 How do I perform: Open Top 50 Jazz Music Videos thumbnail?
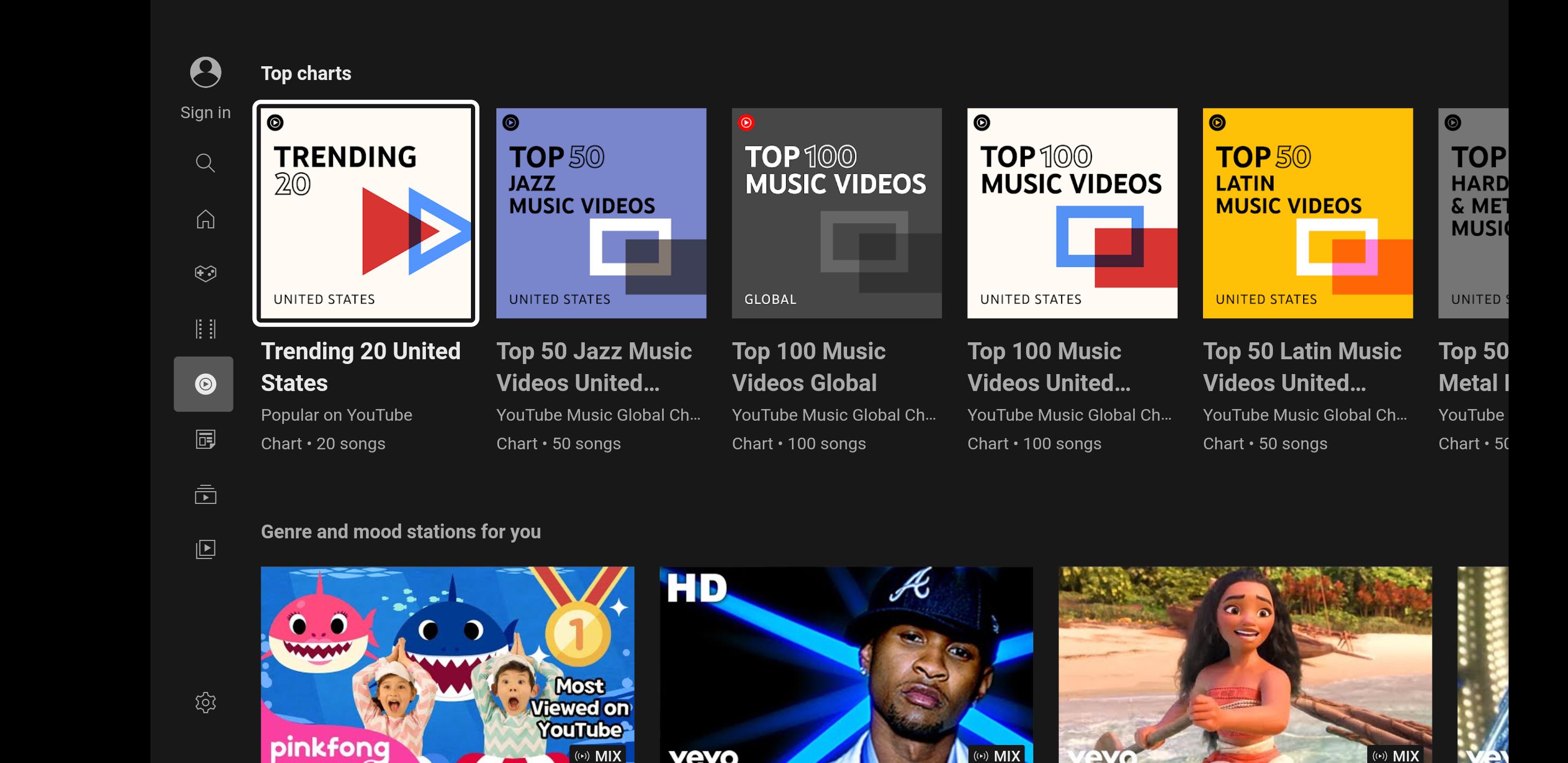click(601, 213)
